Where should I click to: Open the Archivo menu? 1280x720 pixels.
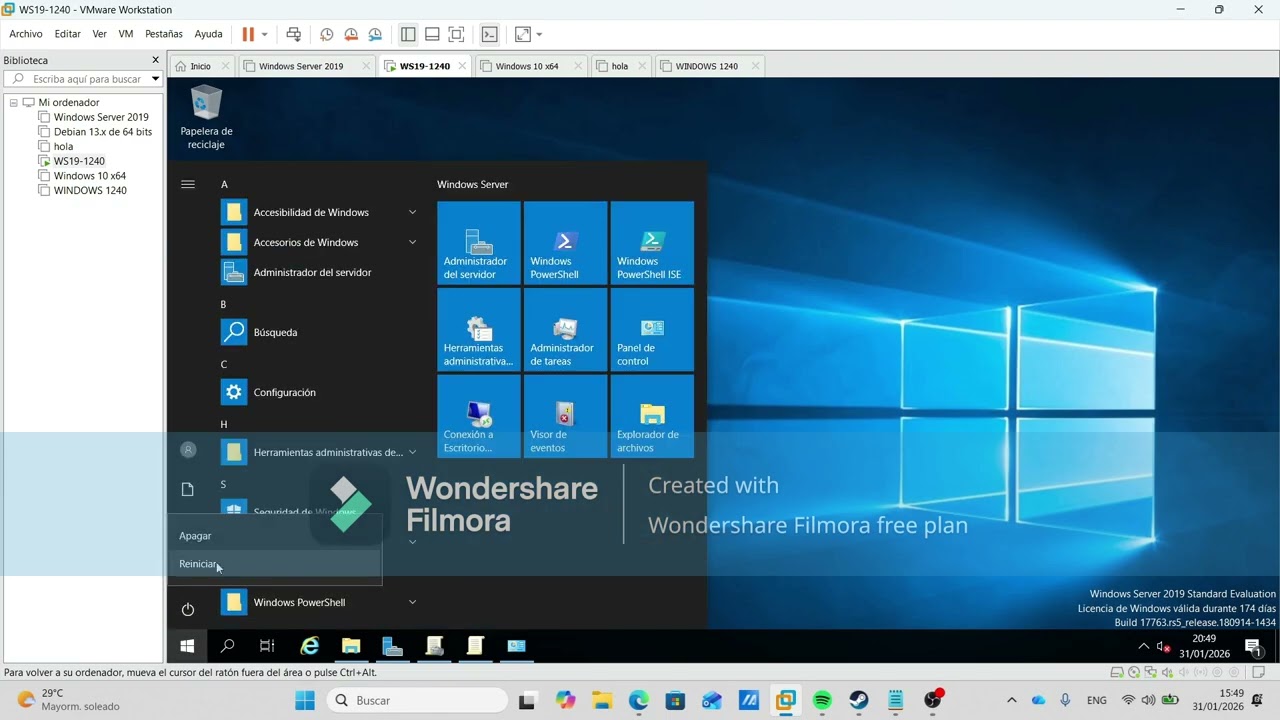click(x=26, y=34)
